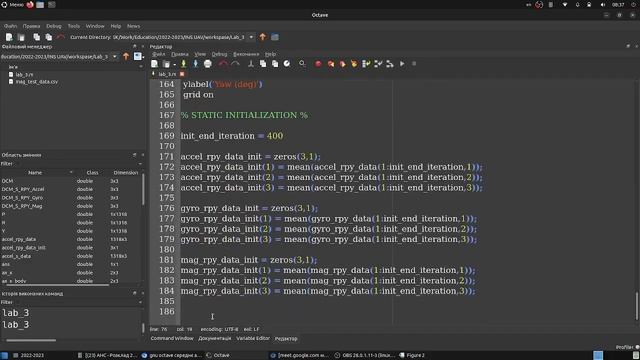The image size is (640, 360).
Task: Create a new script in main toolbar
Action: [9, 37]
